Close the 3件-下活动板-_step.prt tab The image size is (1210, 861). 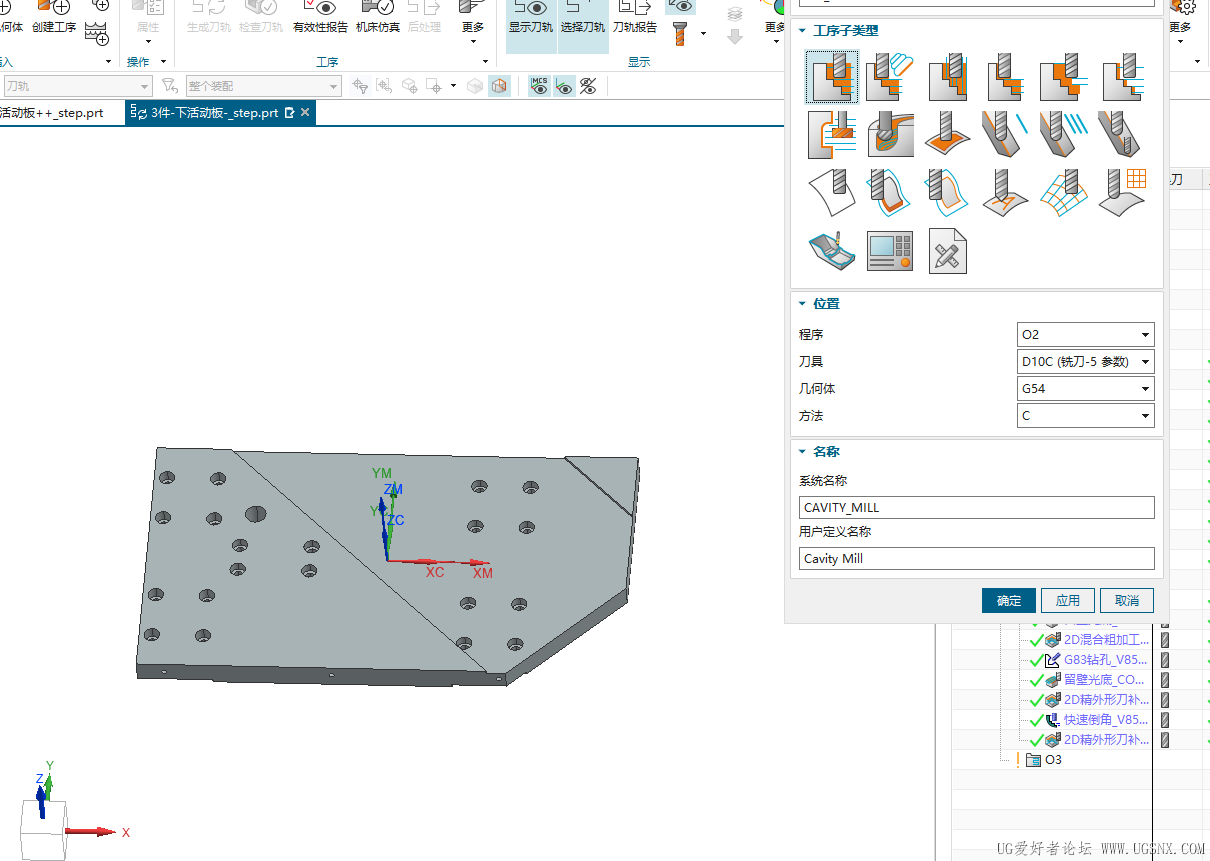(x=305, y=113)
